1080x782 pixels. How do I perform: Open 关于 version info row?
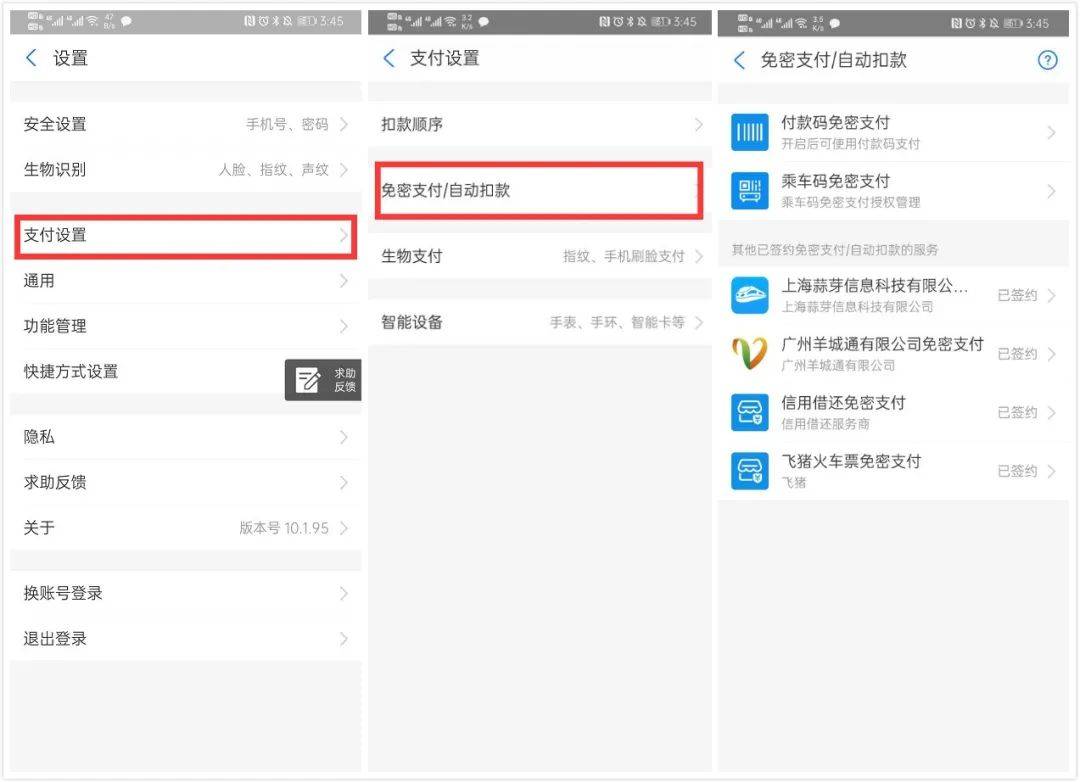point(185,528)
